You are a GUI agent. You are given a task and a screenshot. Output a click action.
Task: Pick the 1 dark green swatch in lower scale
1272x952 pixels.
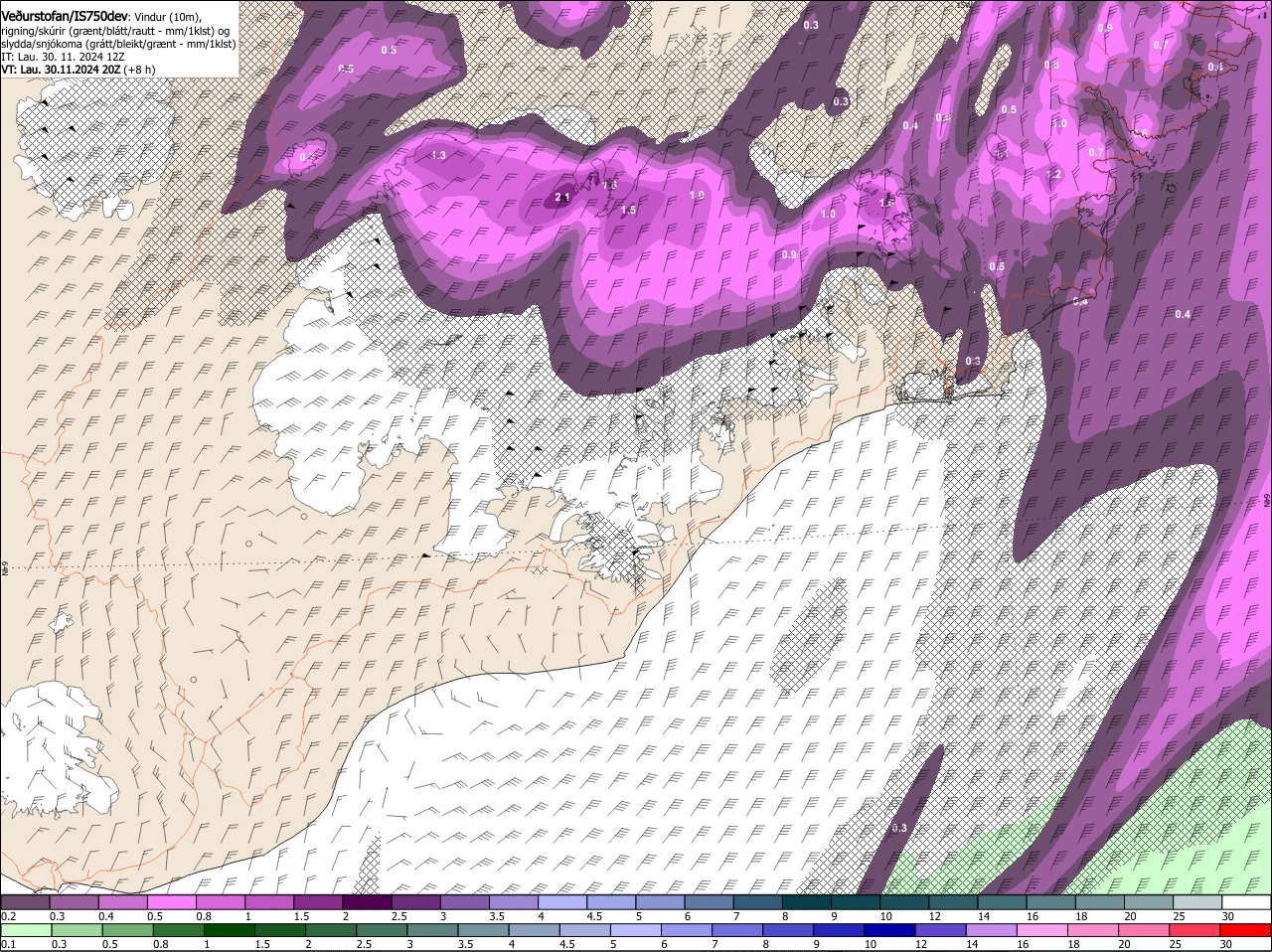coord(229,930)
